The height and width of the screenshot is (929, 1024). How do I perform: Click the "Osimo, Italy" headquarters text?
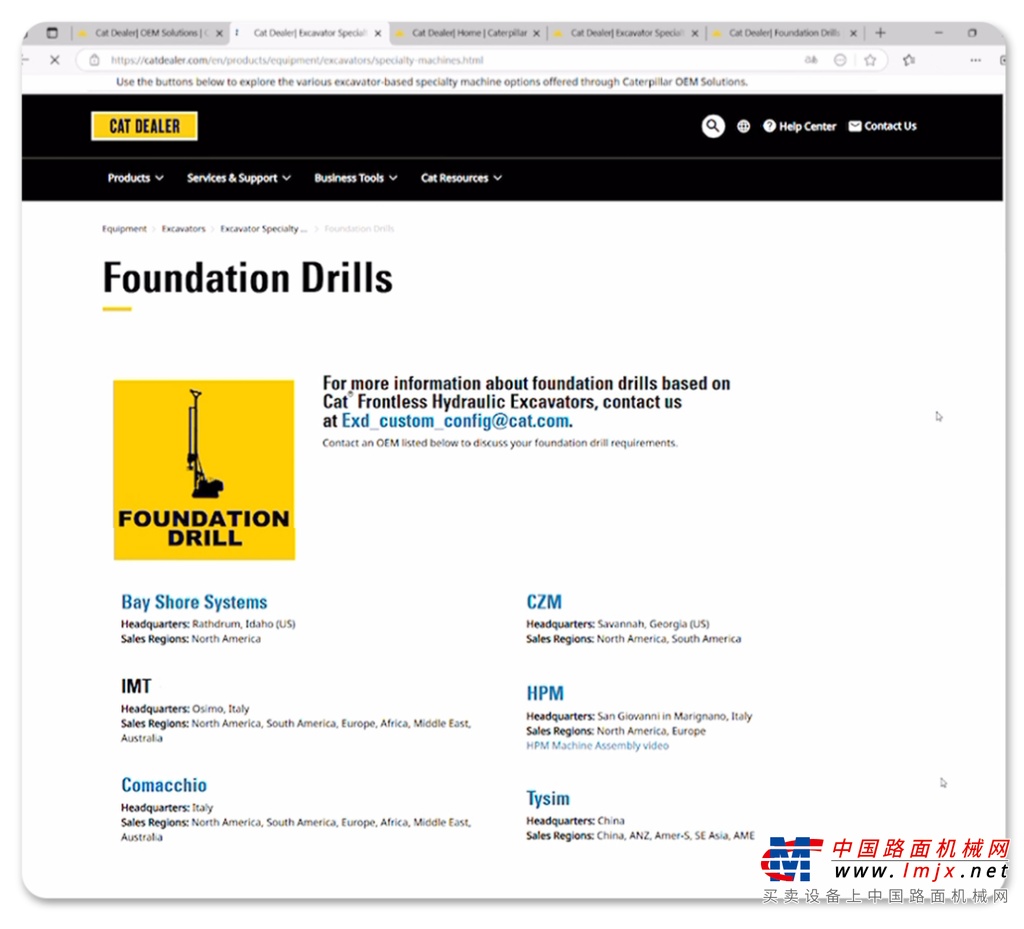pyautogui.click(x=221, y=709)
